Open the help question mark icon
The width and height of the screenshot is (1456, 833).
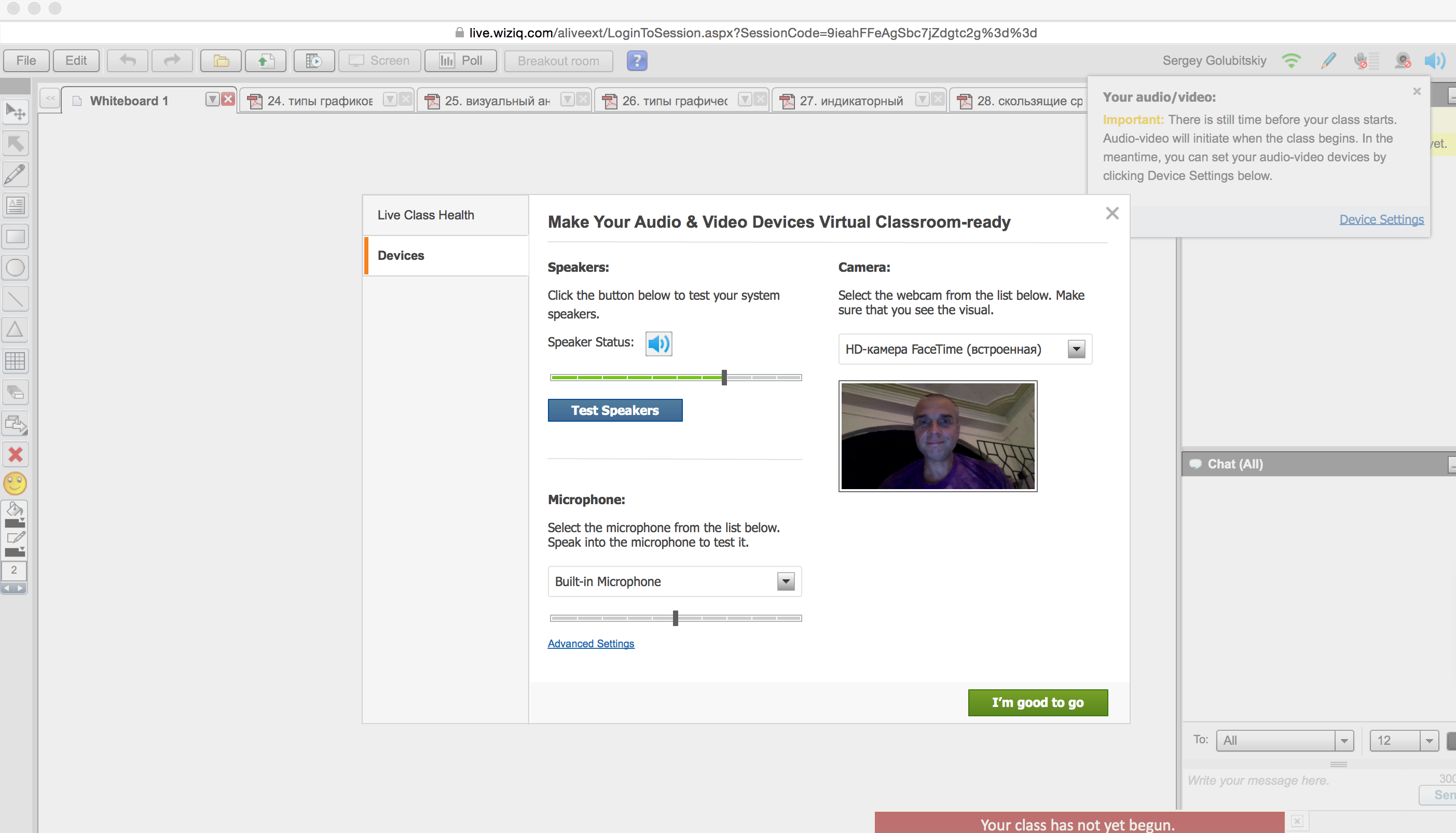click(637, 61)
